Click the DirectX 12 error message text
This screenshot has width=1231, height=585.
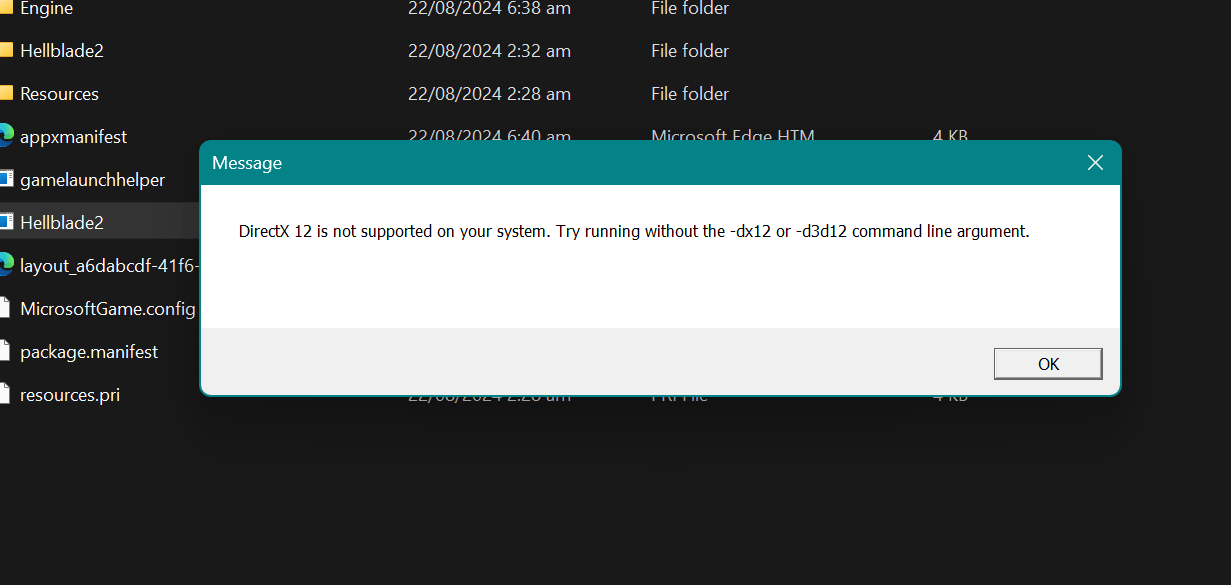tap(634, 231)
